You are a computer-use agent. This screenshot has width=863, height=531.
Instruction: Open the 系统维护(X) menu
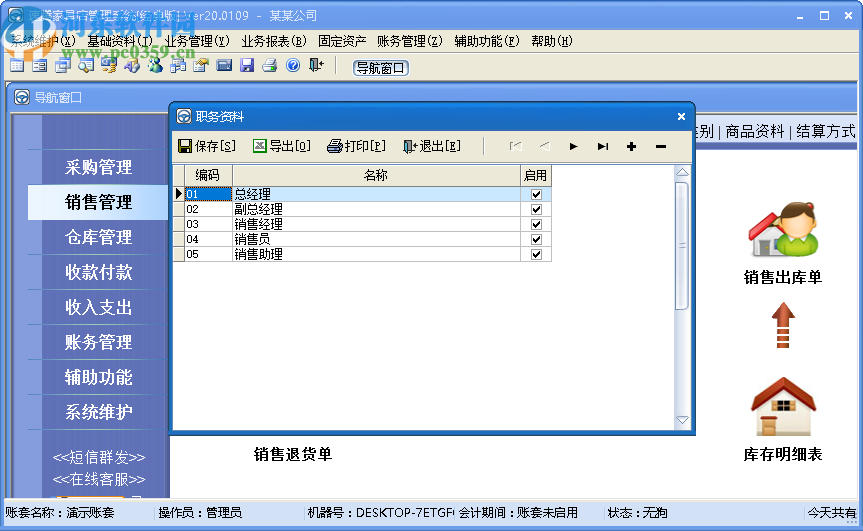(x=43, y=41)
